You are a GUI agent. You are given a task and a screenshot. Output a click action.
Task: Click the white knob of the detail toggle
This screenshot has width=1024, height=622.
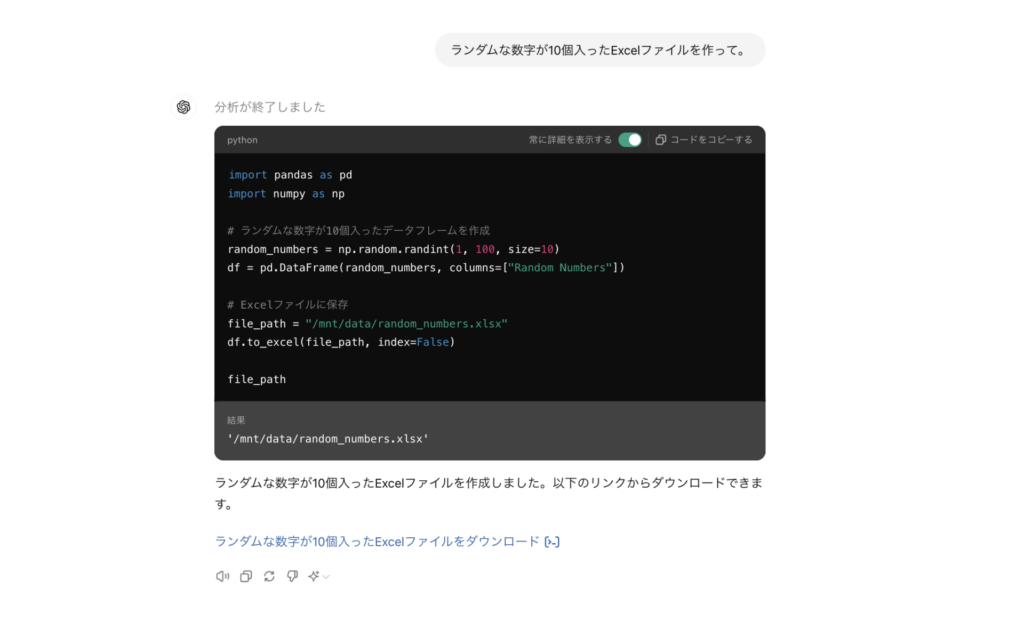point(636,140)
